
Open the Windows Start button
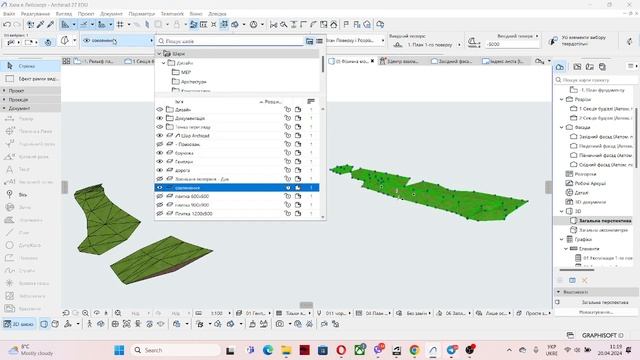pyautogui.click(x=119, y=350)
